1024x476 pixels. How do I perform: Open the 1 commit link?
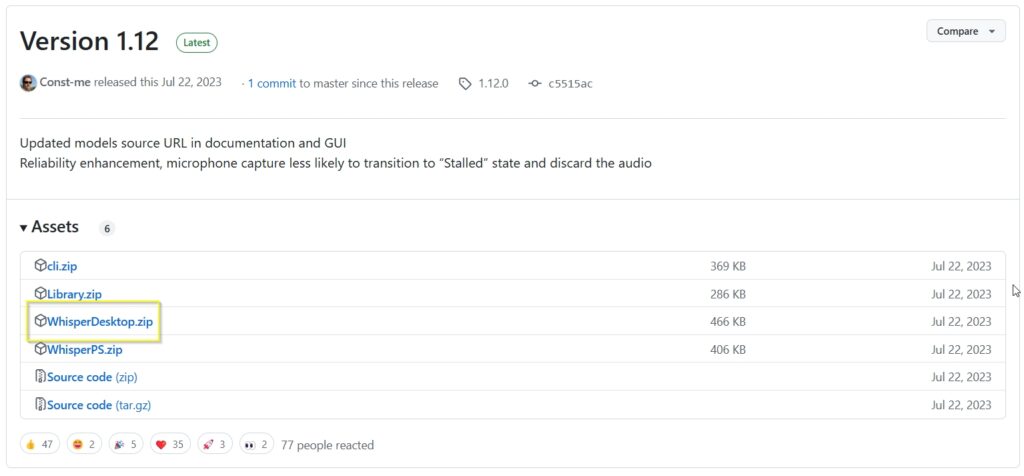pyautogui.click(x=272, y=84)
